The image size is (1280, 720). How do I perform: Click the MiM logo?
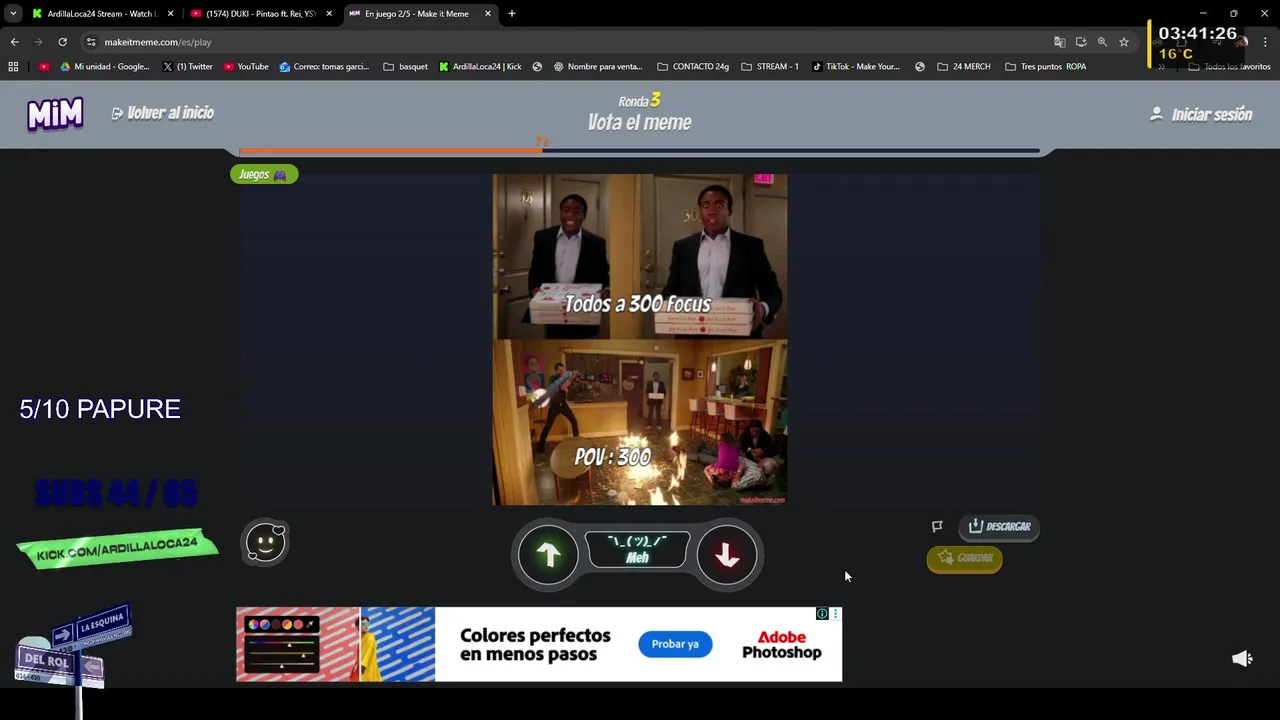pyautogui.click(x=55, y=114)
